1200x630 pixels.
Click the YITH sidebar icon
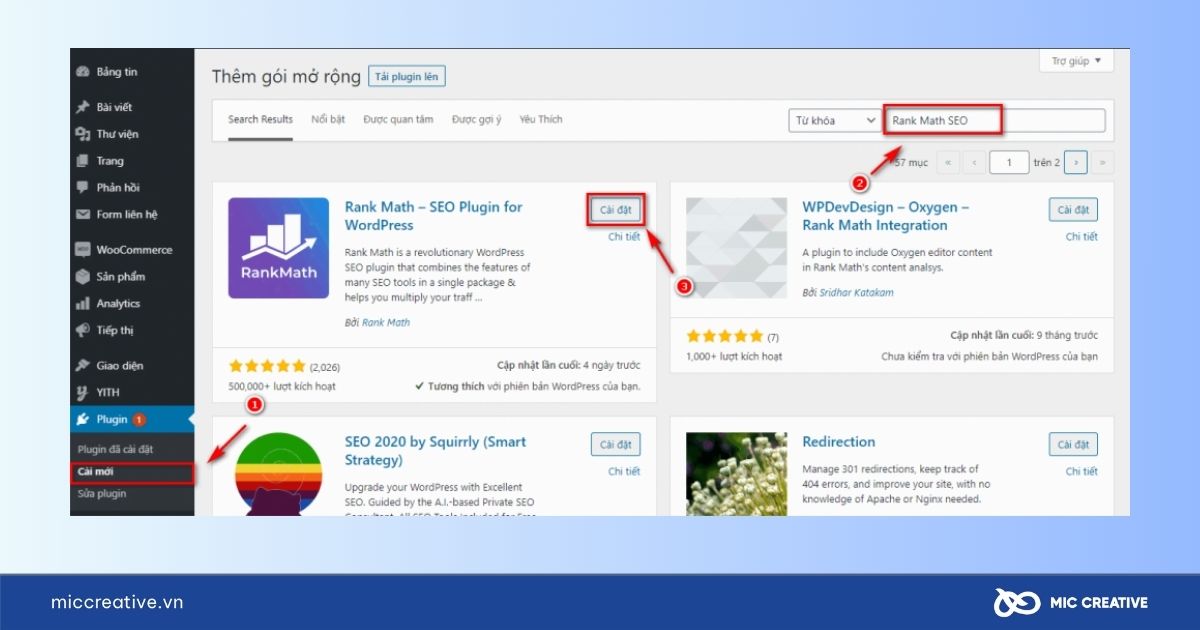pos(83,393)
